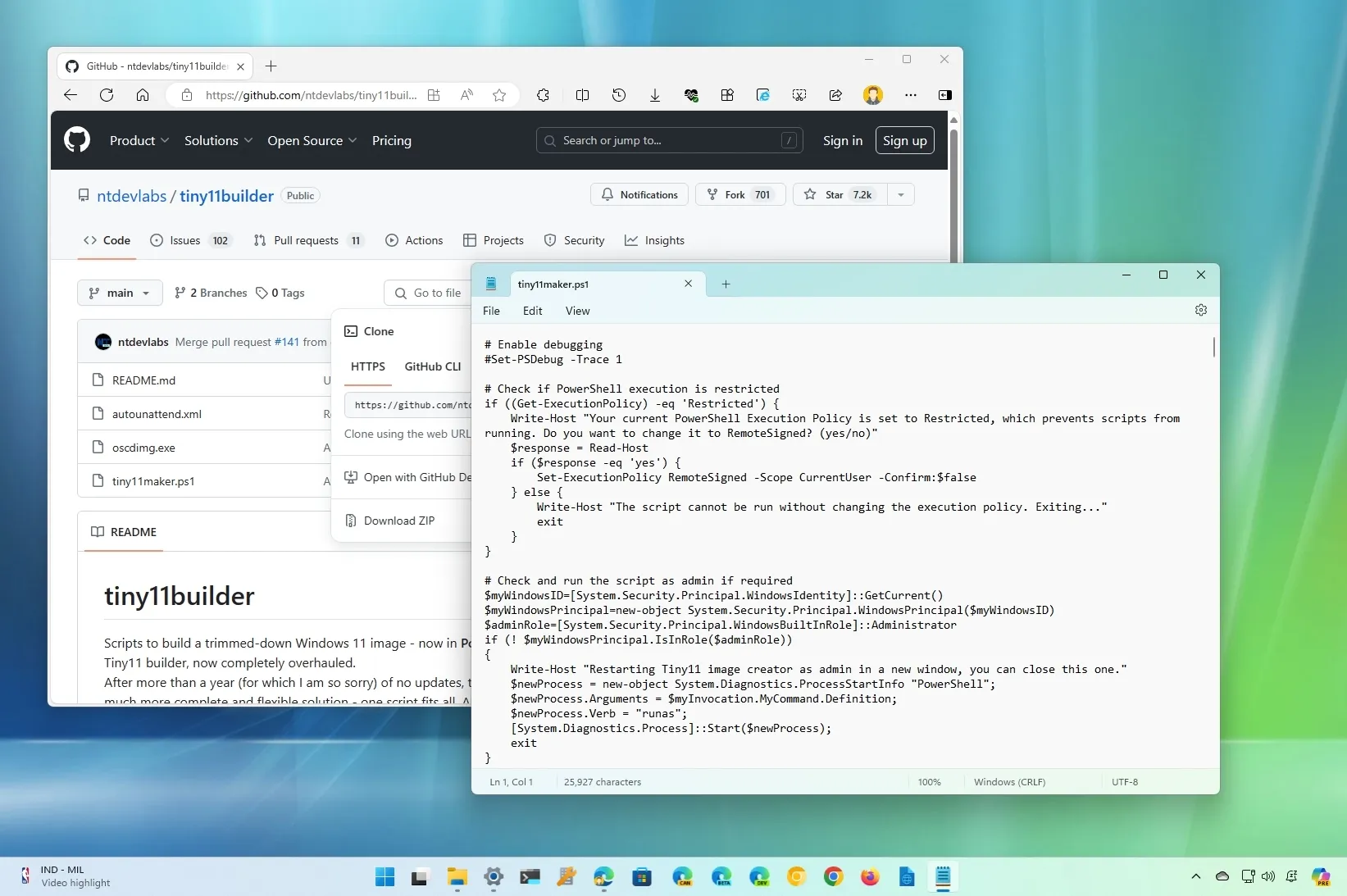Open Edge profile avatar
1347x896 pixels.
tap(873, 95)
